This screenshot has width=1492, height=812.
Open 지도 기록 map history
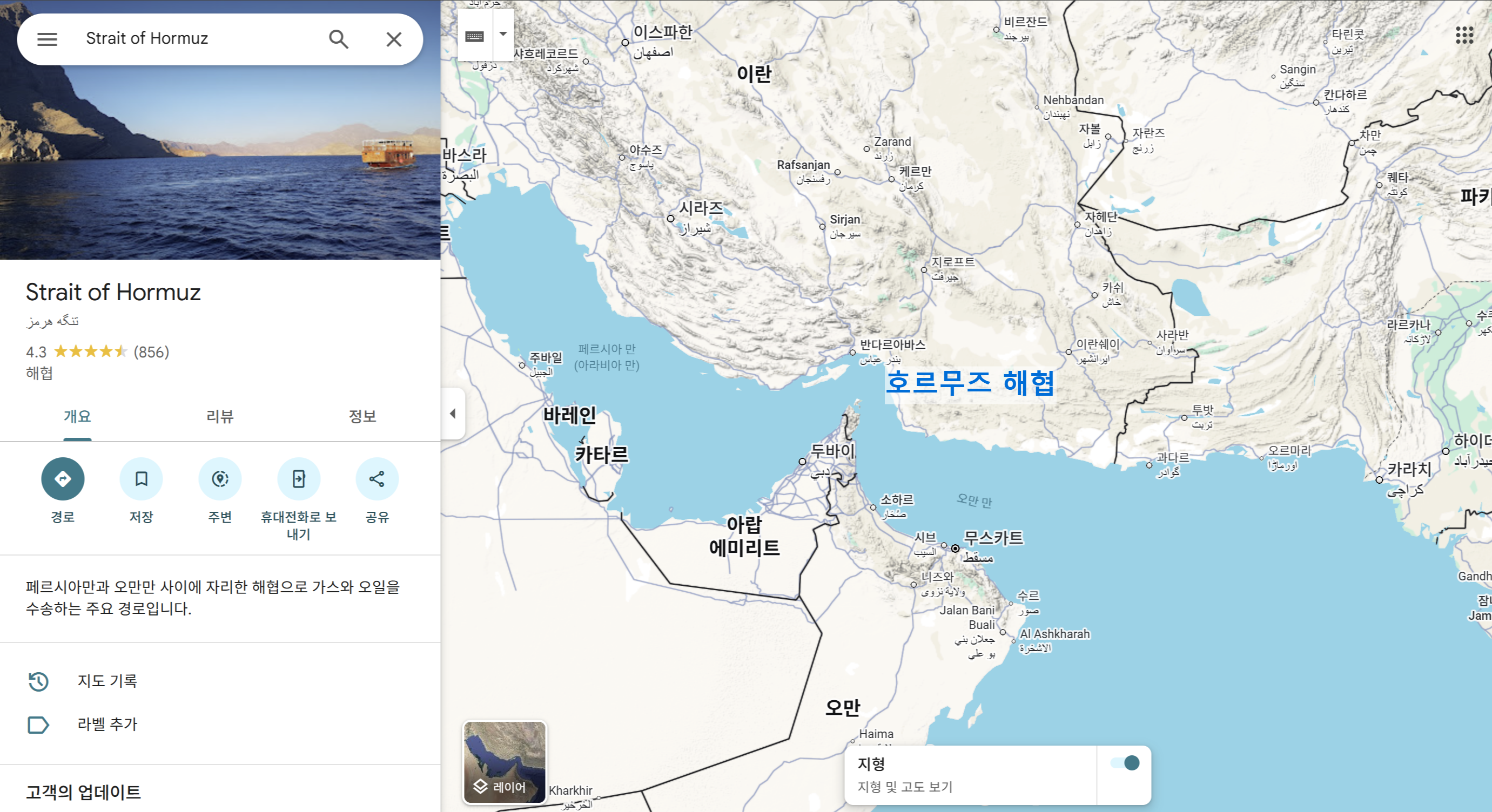point(107,681)
